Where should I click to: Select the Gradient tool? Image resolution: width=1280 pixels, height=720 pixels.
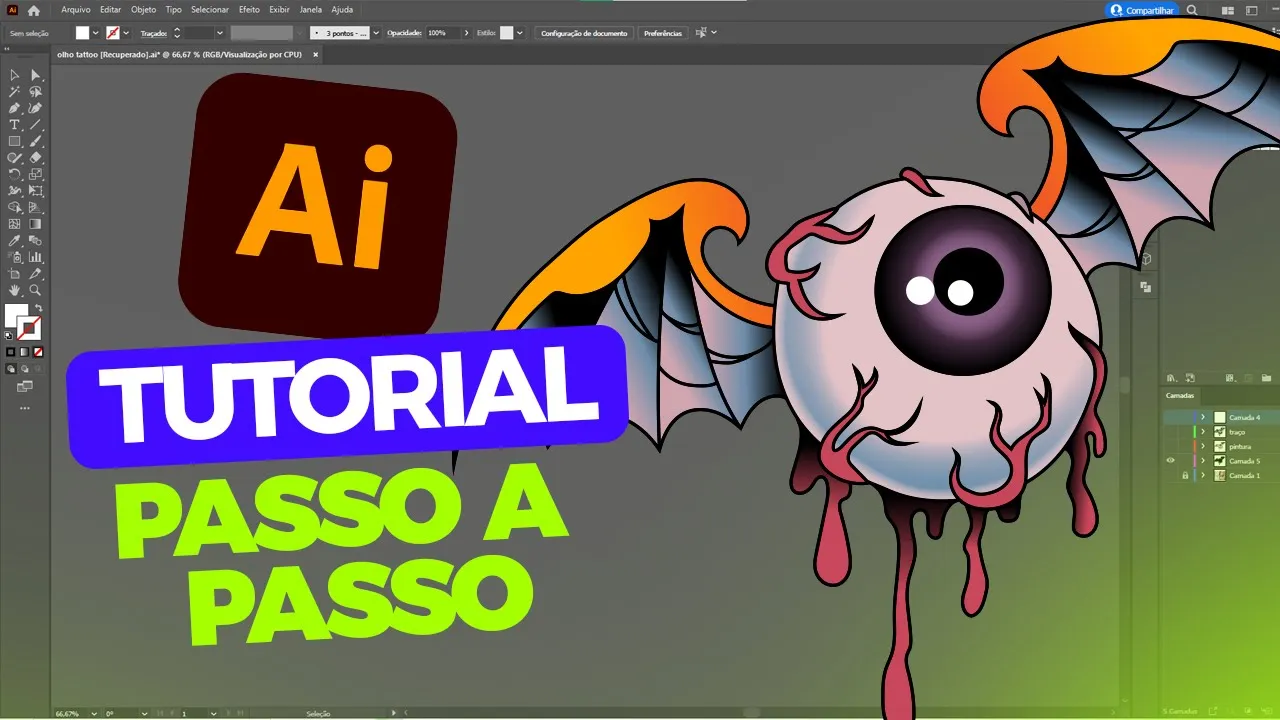[36, 224]
